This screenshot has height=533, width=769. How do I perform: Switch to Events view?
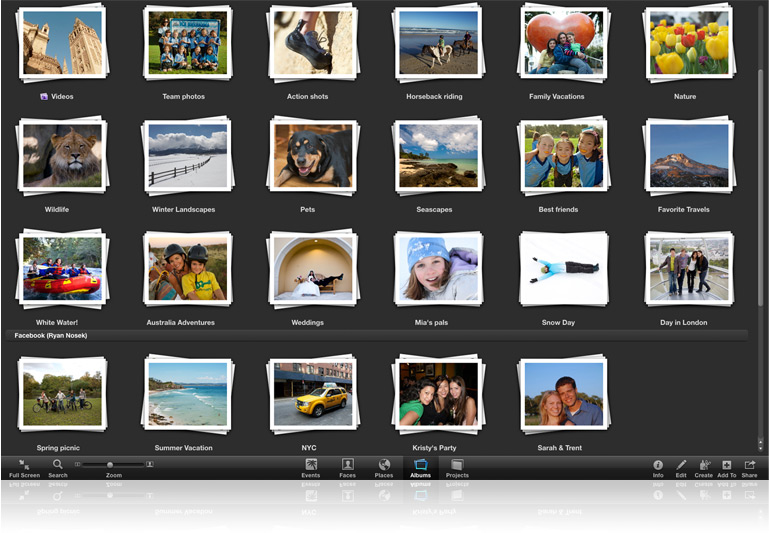pyautogui.click(x=310, y=468)
